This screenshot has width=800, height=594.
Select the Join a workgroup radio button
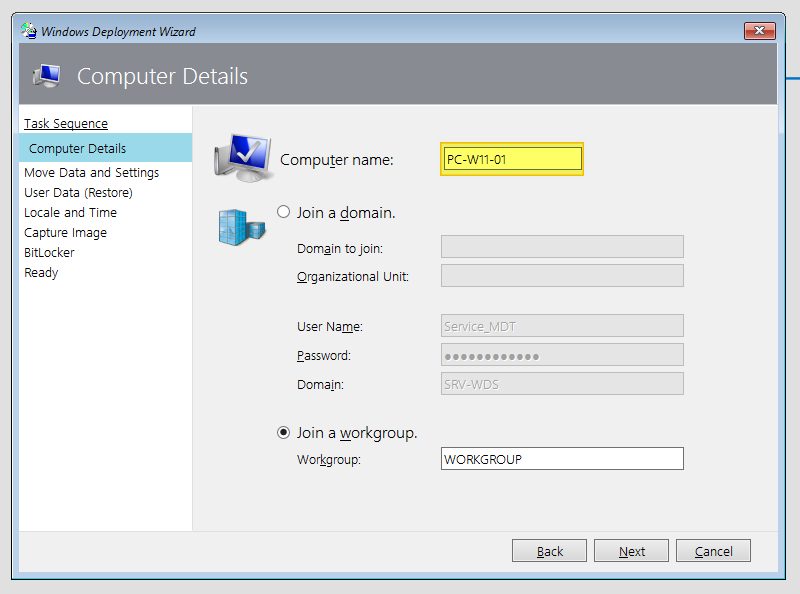point(283,433)
